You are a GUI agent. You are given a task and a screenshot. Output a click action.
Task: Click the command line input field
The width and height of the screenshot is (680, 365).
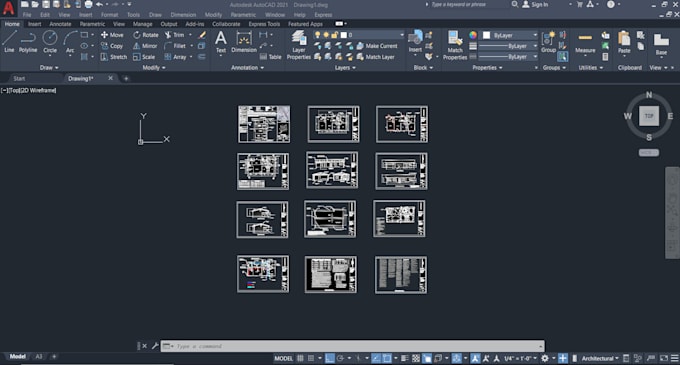(353, 346)
